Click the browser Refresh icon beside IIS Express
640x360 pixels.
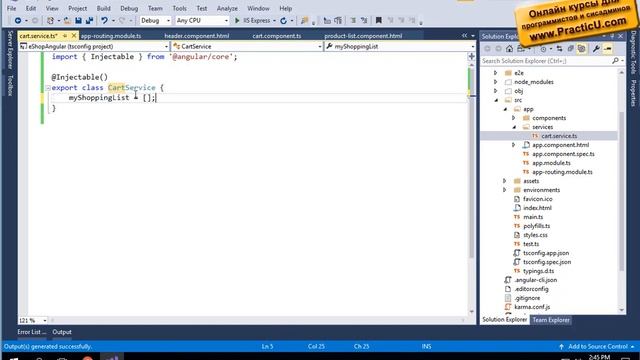(x=283, y=20)
